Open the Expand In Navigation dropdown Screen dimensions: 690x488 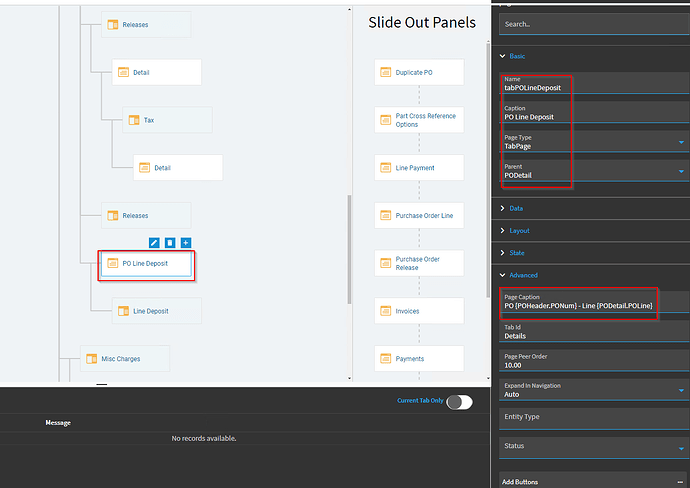pyautogui.click(x=681, y=390)
